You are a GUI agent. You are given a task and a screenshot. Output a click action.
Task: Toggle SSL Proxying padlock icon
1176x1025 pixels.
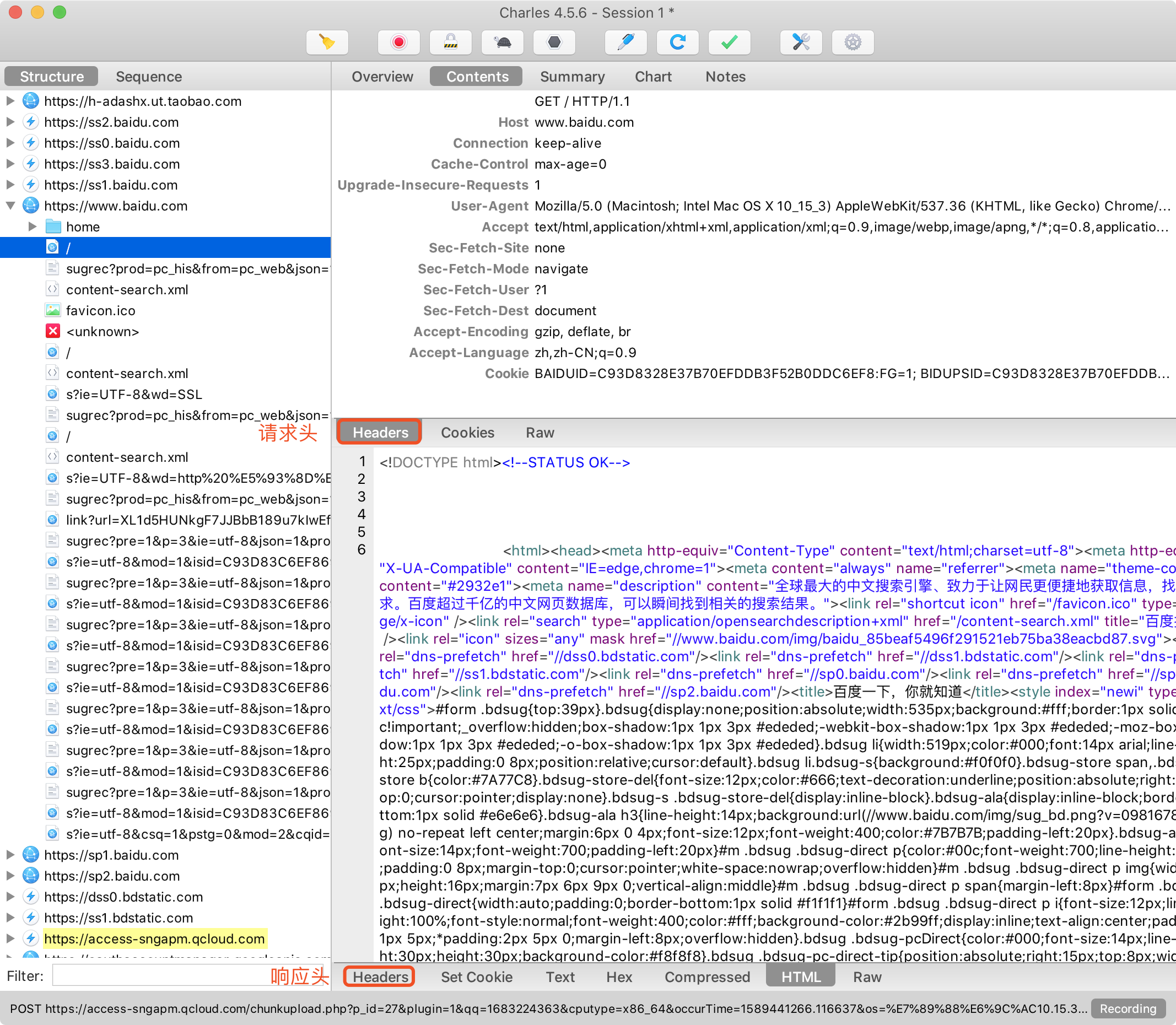click(x=451, y=42)
